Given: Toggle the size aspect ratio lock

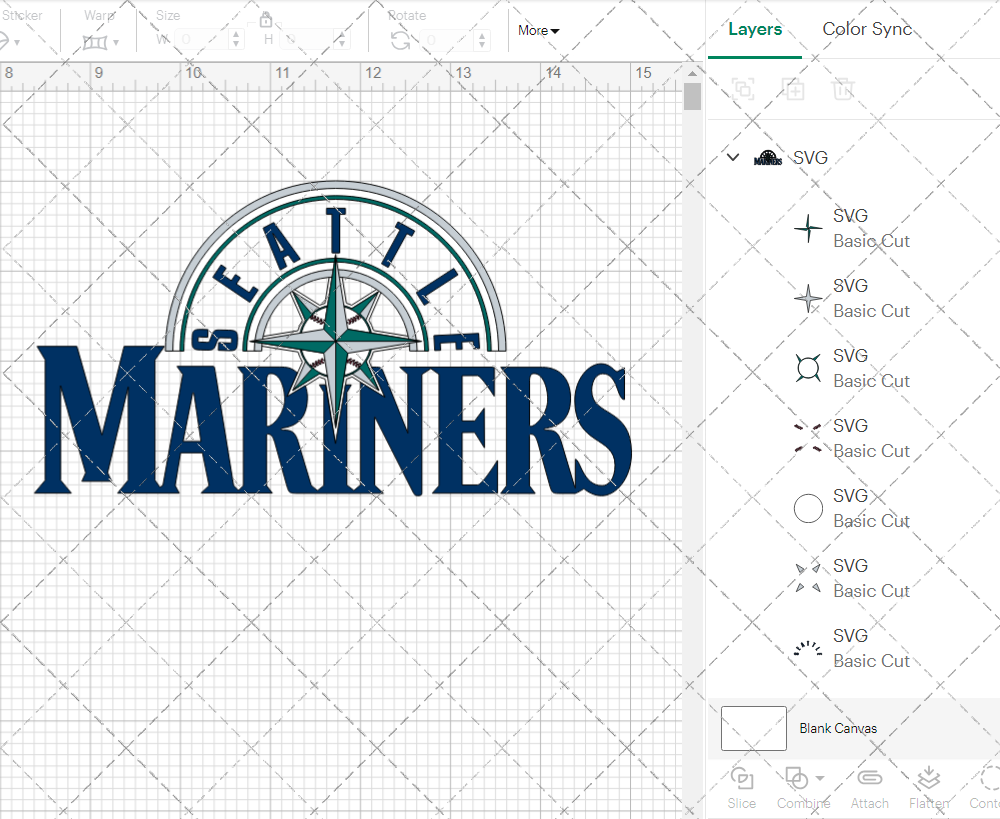Looking at the screenshot, I should pos(266,20).
